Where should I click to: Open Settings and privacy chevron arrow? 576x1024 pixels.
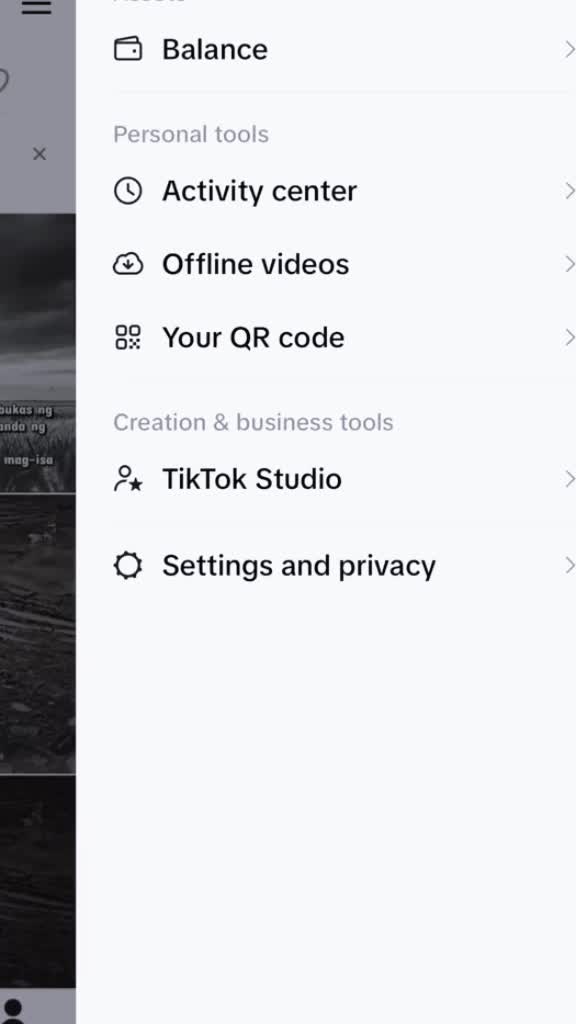tap(569, 566)
